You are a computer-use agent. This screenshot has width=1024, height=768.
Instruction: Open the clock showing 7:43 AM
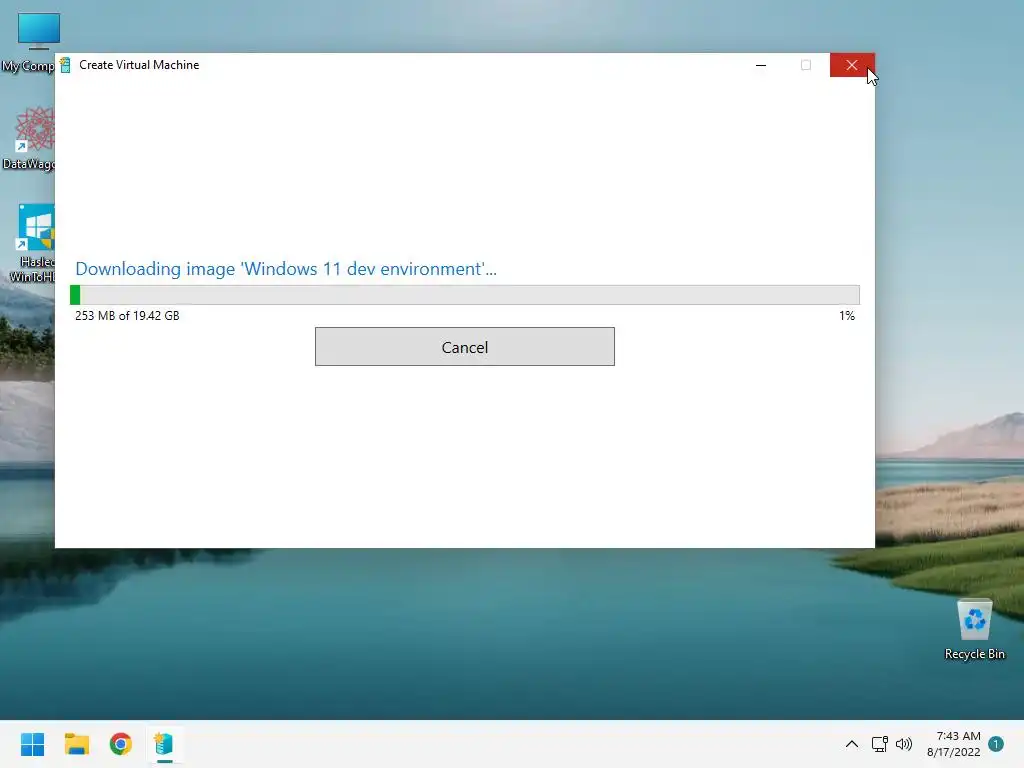pos(953,744)
